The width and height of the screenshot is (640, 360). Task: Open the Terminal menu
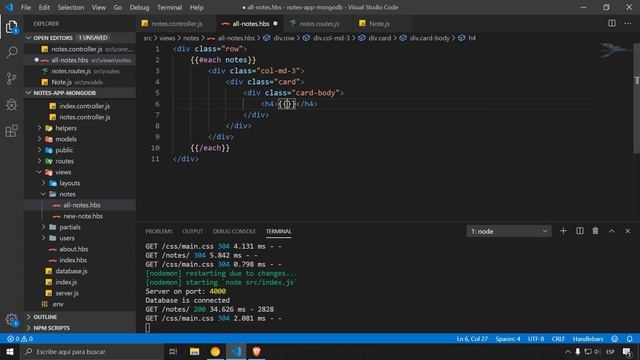[169, 7]
